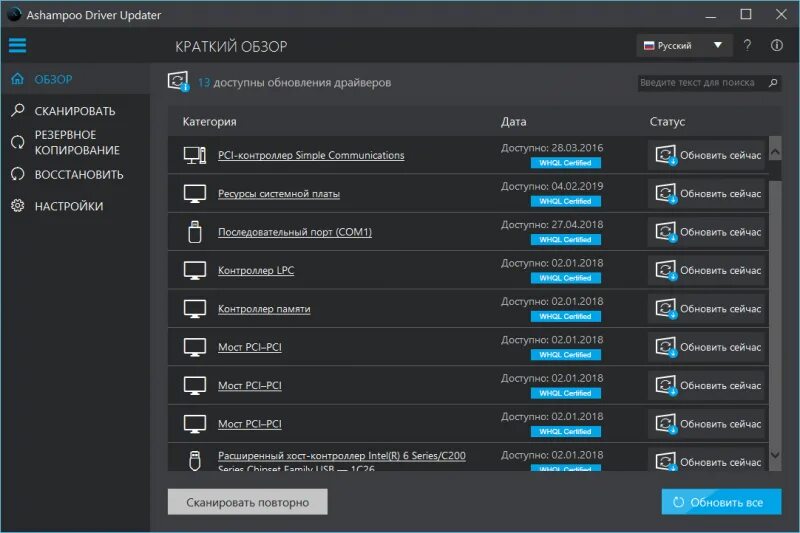Open the info icon in header
The height and width of the screenshot is (533, 800).
click(x=777, y=45)
